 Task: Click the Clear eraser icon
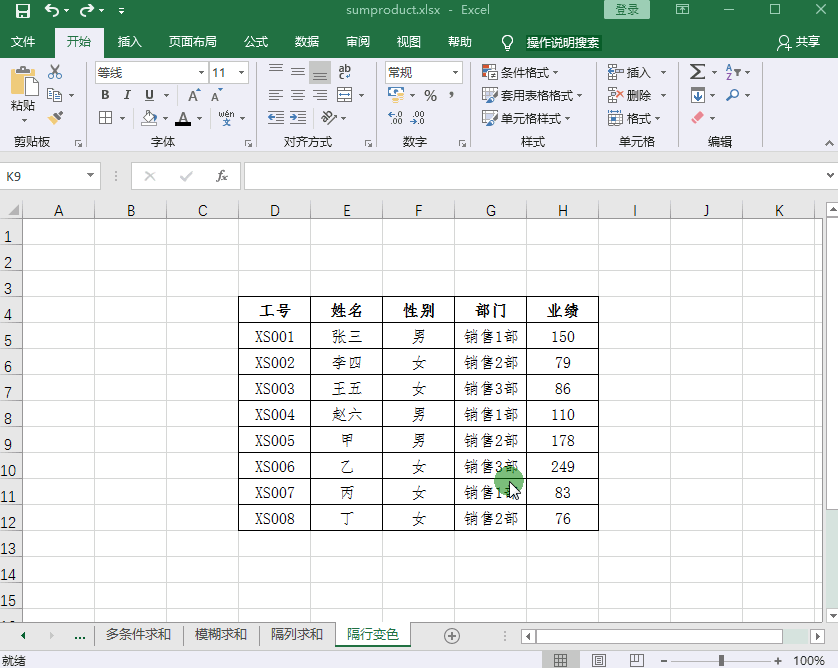coord(697,118)
